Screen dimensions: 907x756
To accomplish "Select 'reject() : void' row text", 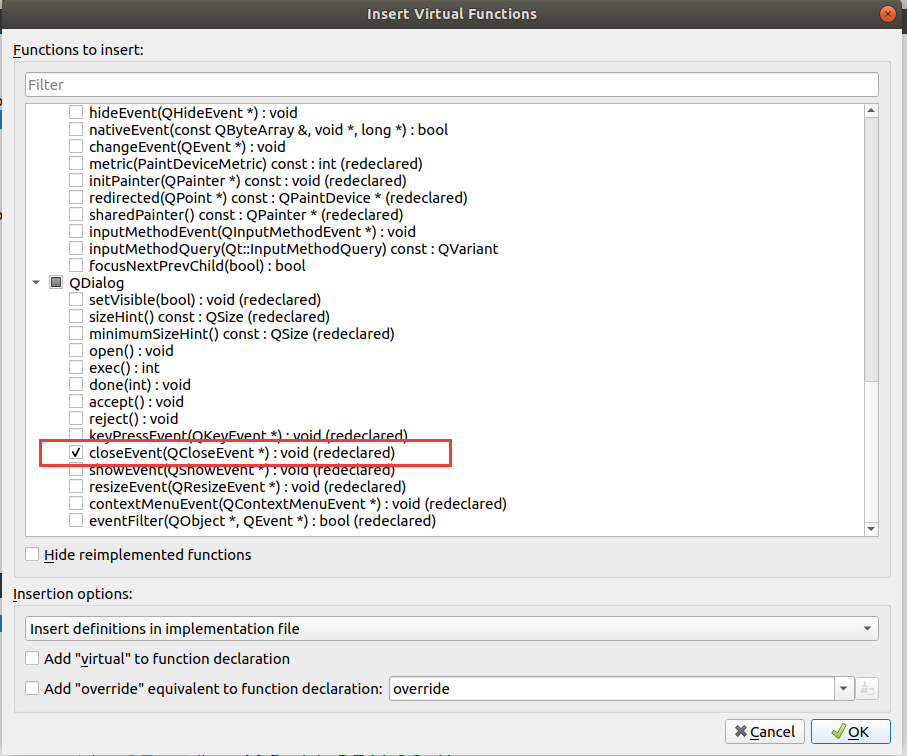I will pos(134,419).
